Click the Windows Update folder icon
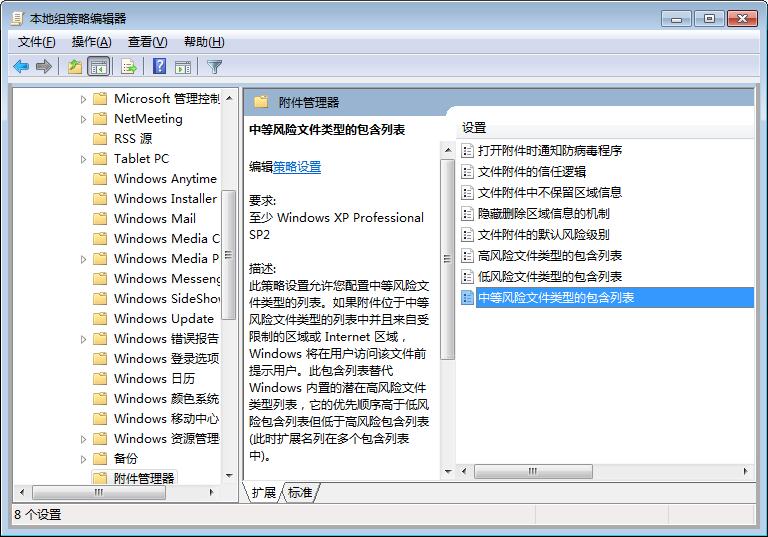768x537 pixels. point(100,318)
